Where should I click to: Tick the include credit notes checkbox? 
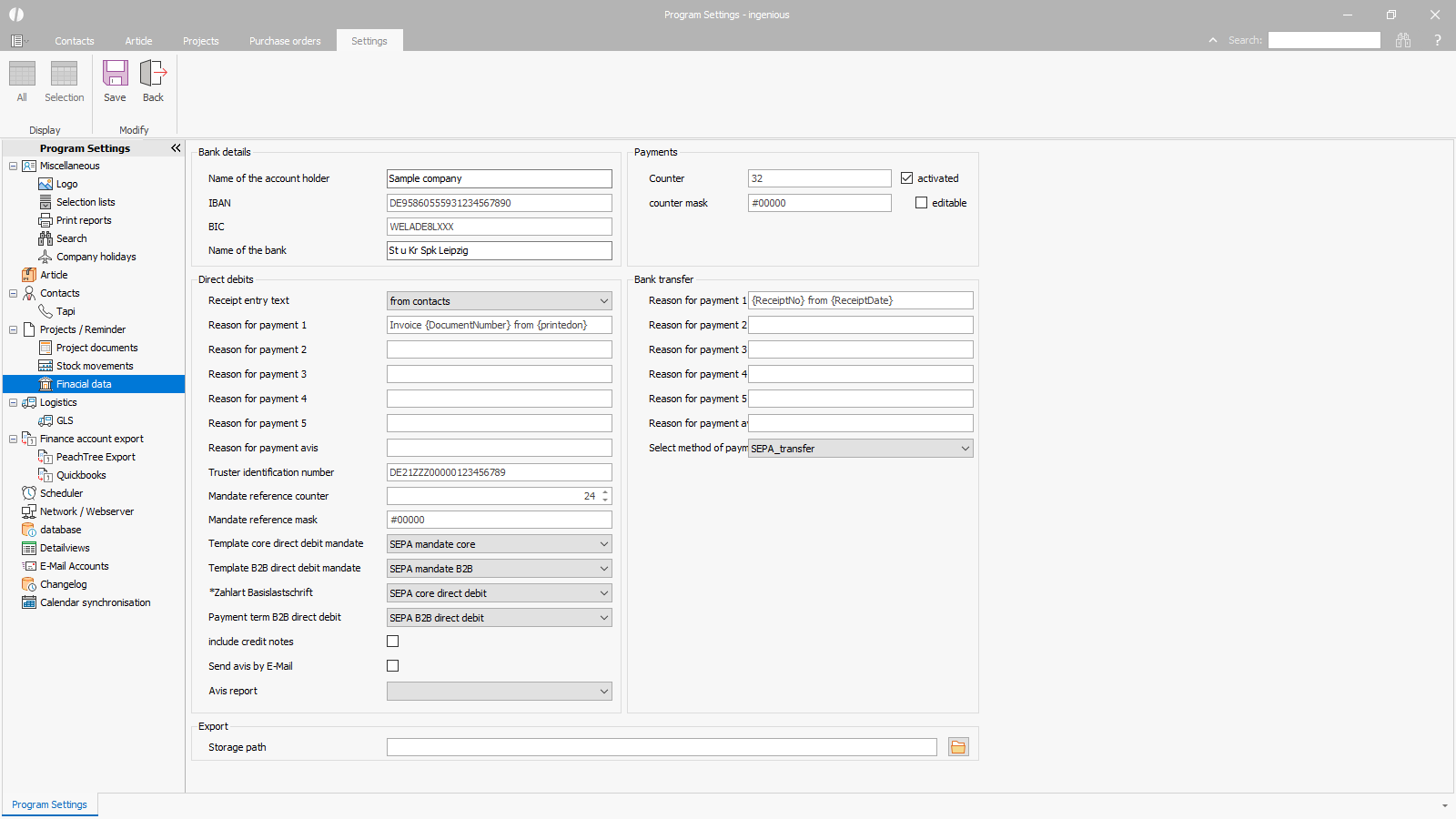[393, 642]
